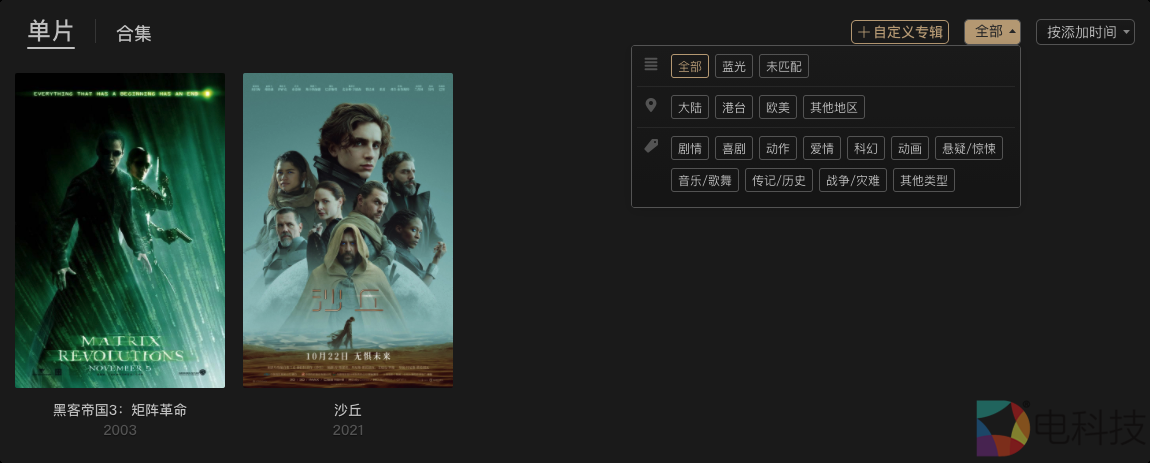1150x463 pixels.
Task: Click the tag icon beside genre filters
Action: tap(651, 146)
